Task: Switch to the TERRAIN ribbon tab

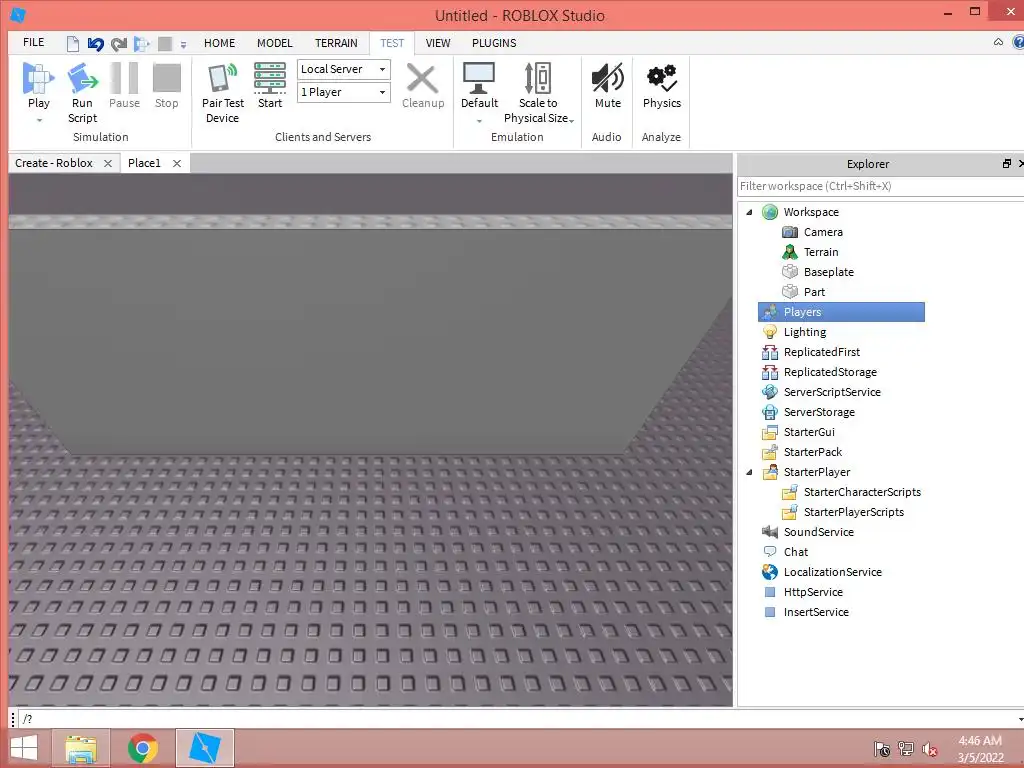Action: click(x=336, y=43)
